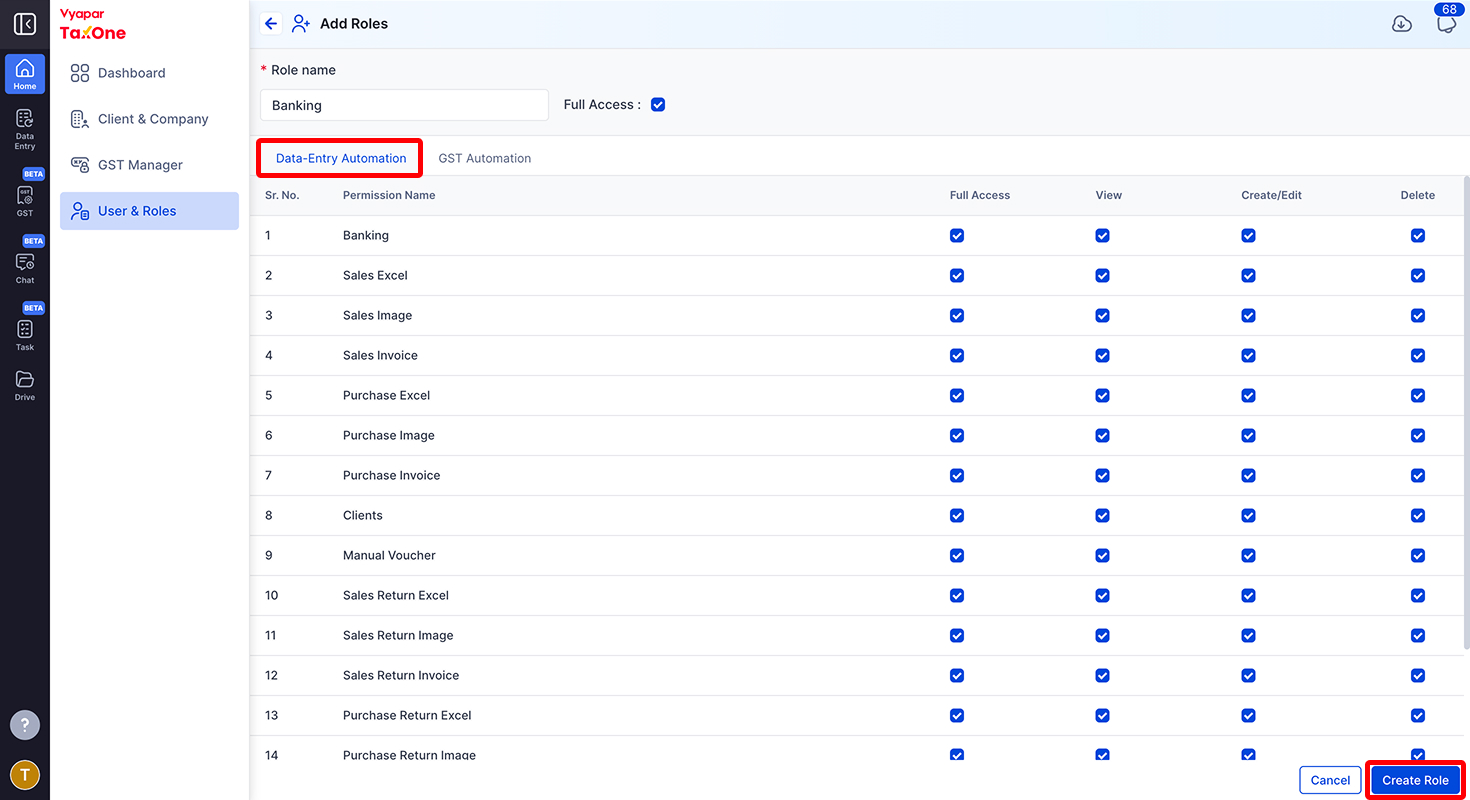The width and height of the screenshot is (1470, 800).
Task: Click the Vyapar TaxOne logo
Action: 93,25
